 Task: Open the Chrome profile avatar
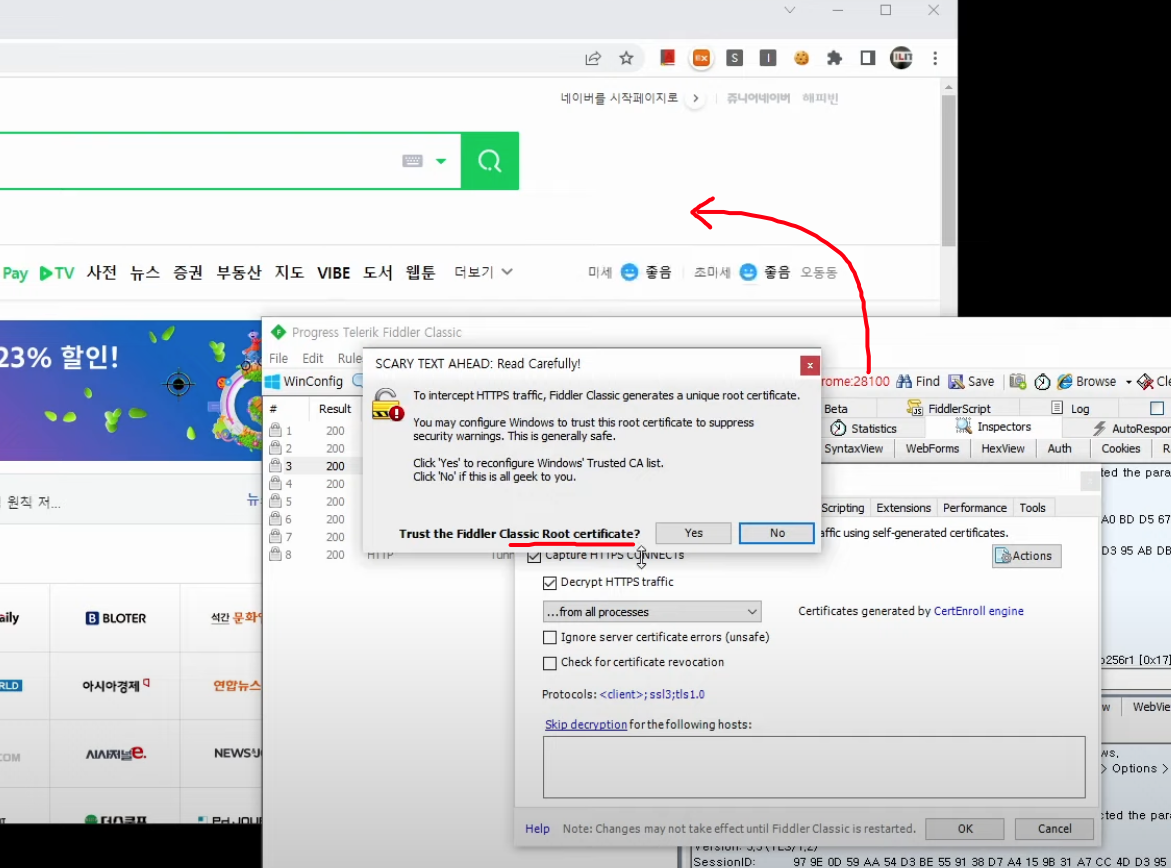pos(901,58)
